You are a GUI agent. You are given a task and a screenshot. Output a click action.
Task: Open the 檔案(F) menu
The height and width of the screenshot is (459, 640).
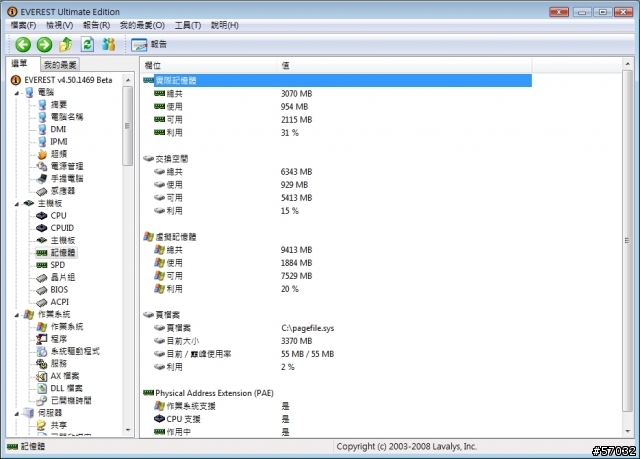click(23, 25)
